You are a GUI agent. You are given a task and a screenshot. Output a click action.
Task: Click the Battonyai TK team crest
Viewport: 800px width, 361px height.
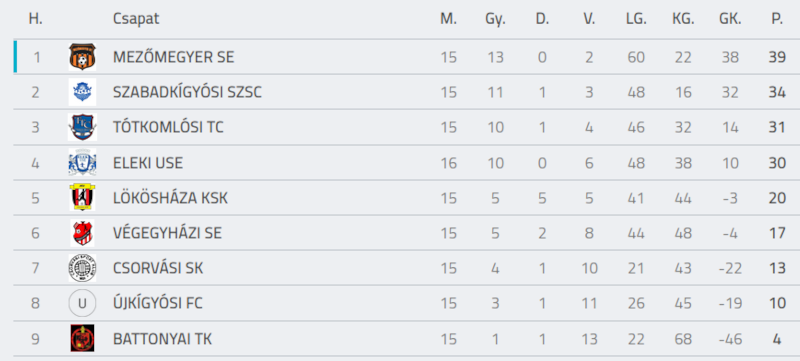click(x=82, y=338)
